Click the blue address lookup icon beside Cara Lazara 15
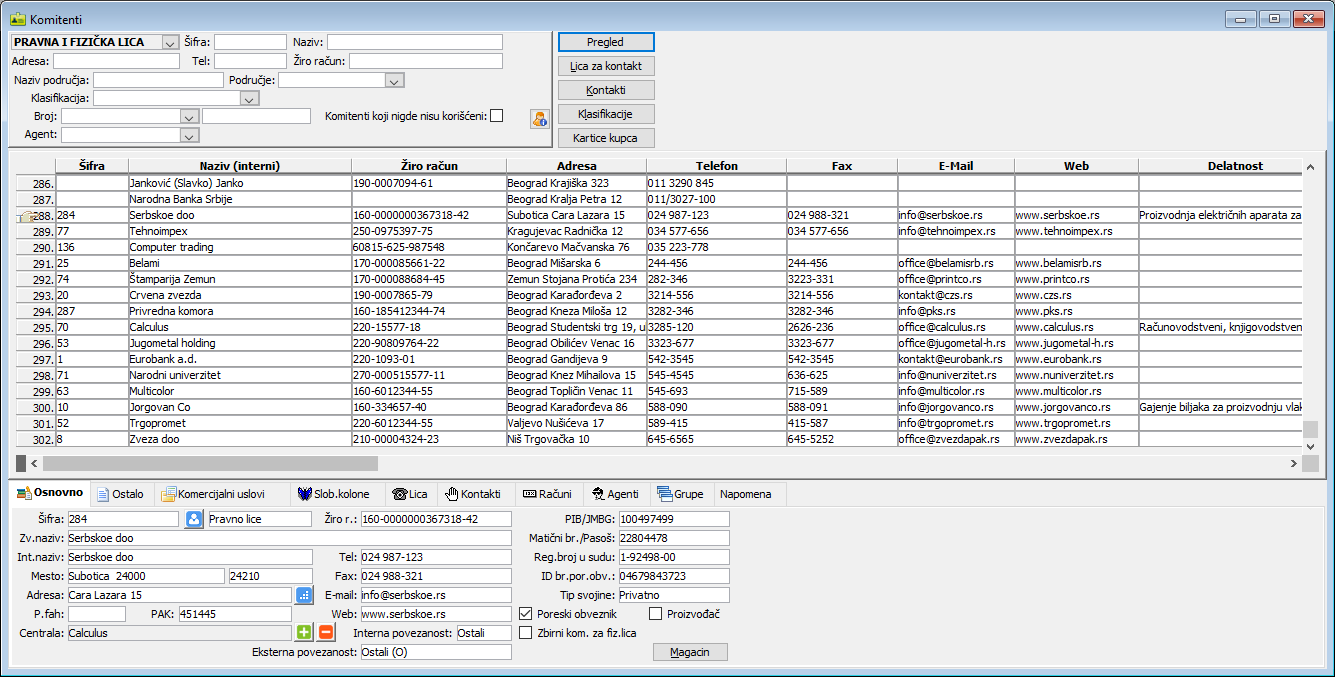 pos(305,595)
